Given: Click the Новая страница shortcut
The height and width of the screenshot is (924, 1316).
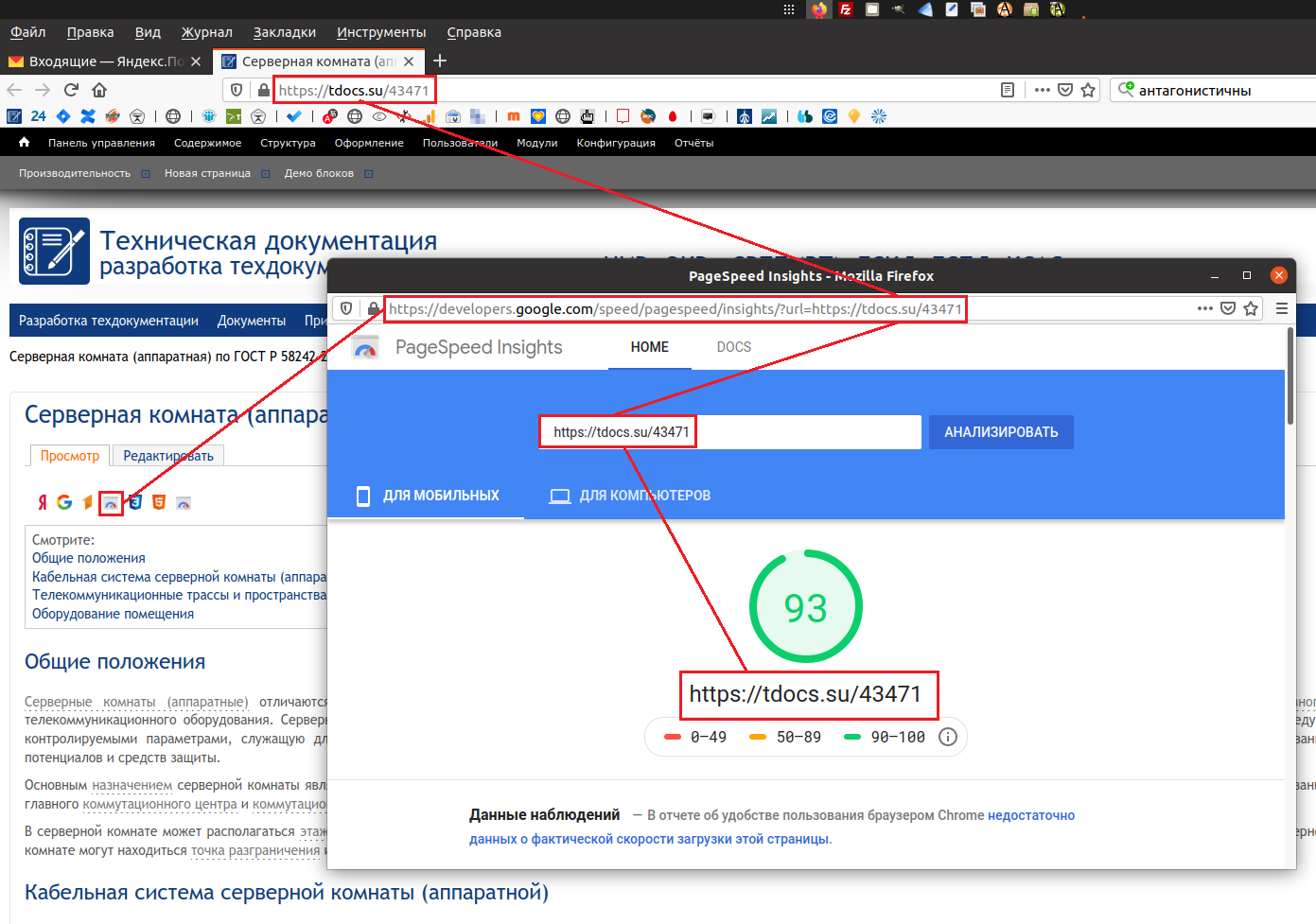Looking at the screenshot, I should [207, 173].
